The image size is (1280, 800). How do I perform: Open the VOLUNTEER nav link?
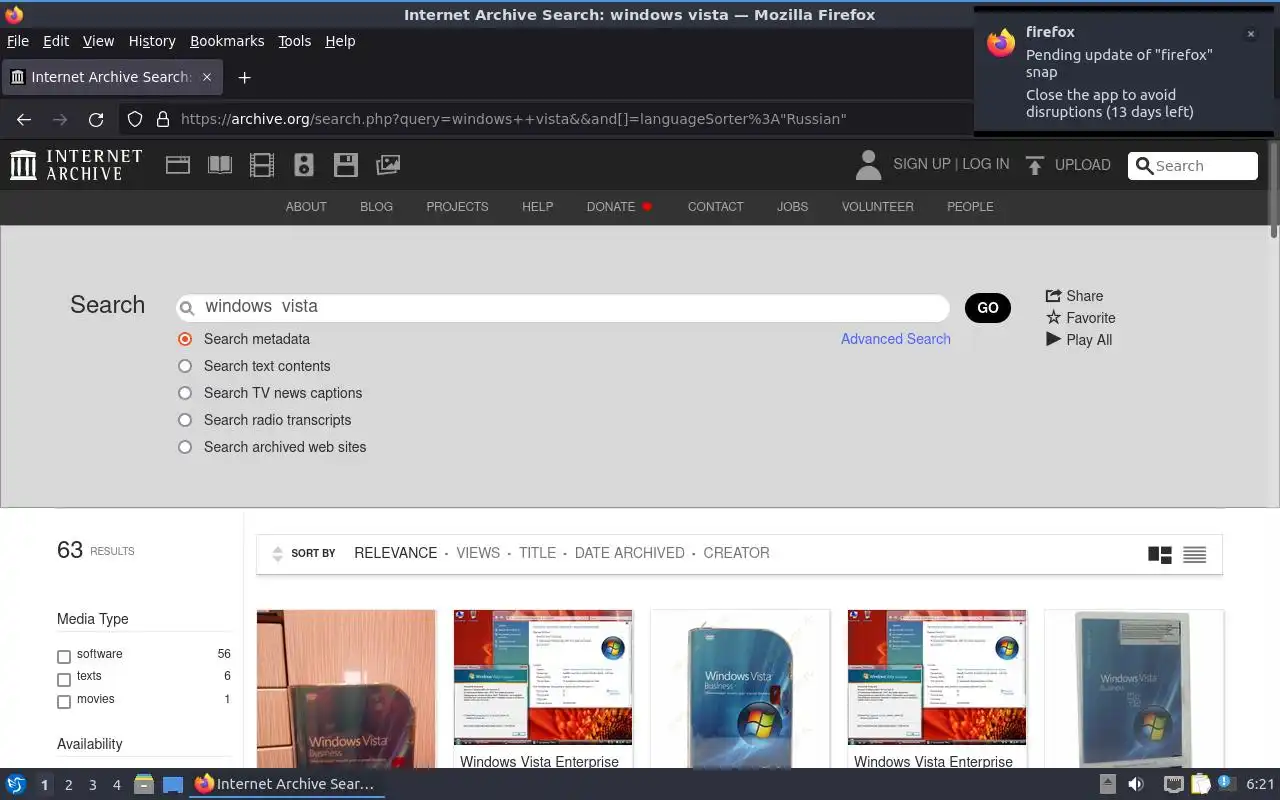coord(877,207)
